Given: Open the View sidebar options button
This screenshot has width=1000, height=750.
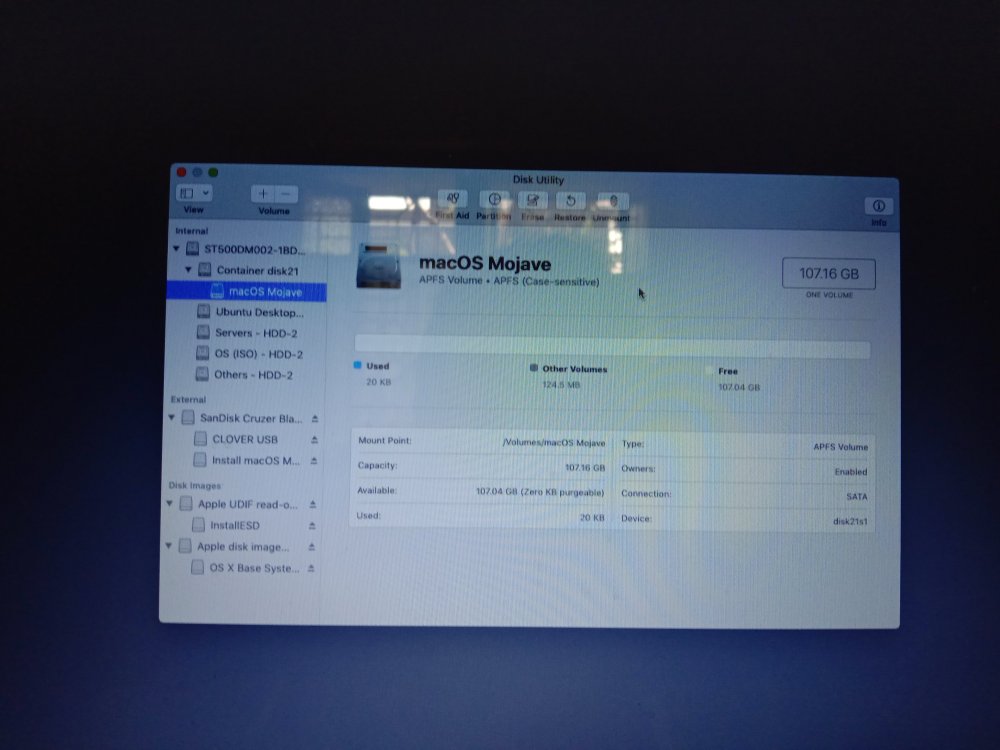Looking at the screenshot, I should 194,193.
